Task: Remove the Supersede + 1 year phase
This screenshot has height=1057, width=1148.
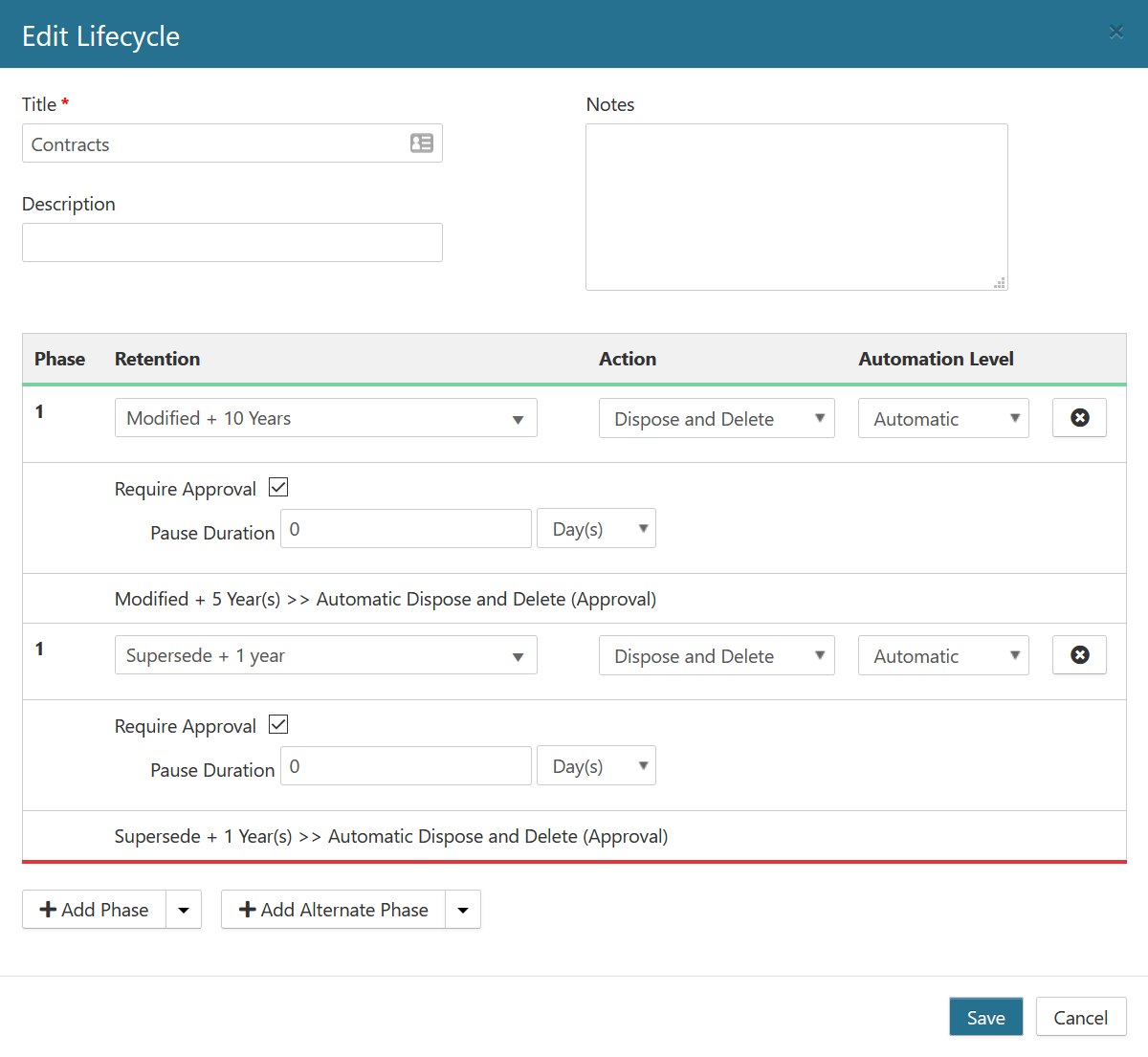Action: tap(1079, 655)
